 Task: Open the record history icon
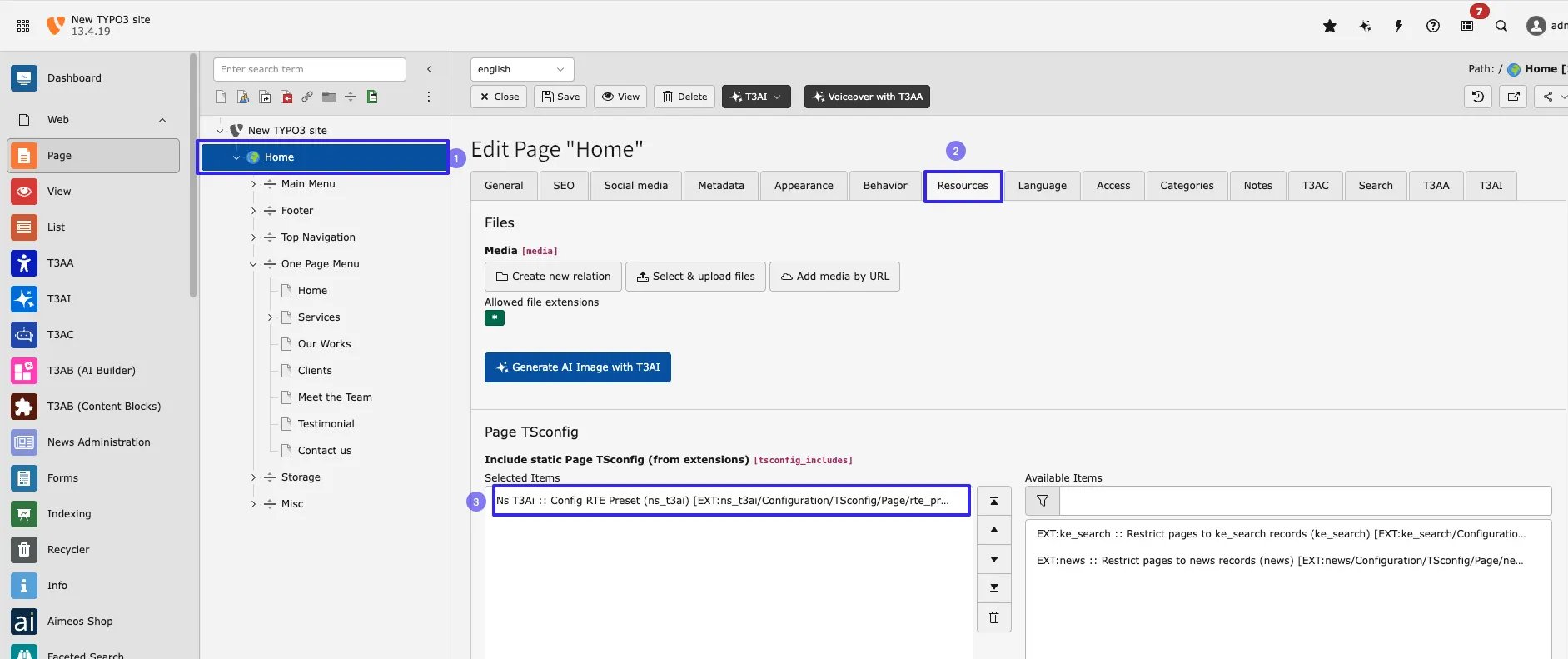click(1478, 97)
